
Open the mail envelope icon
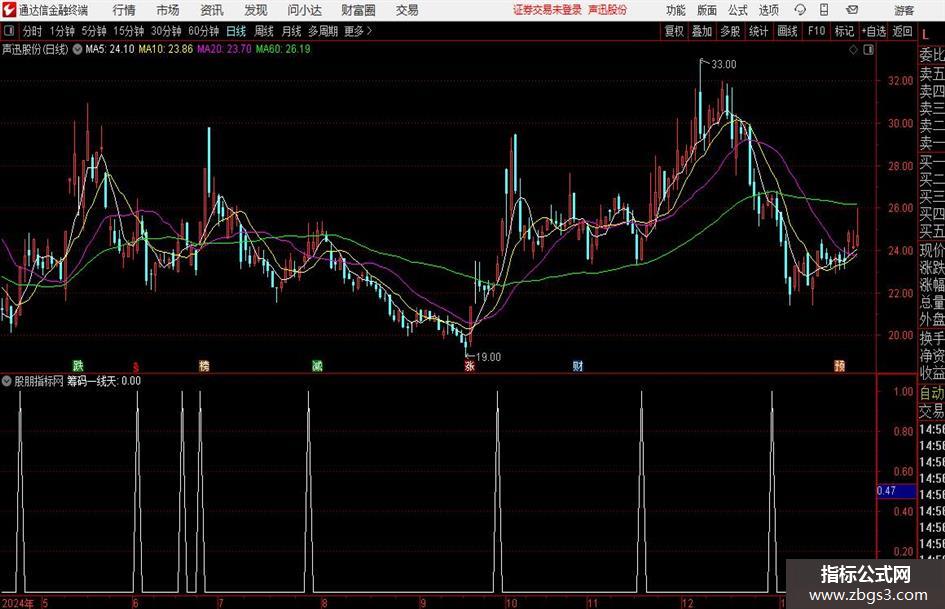coord(852,10)
